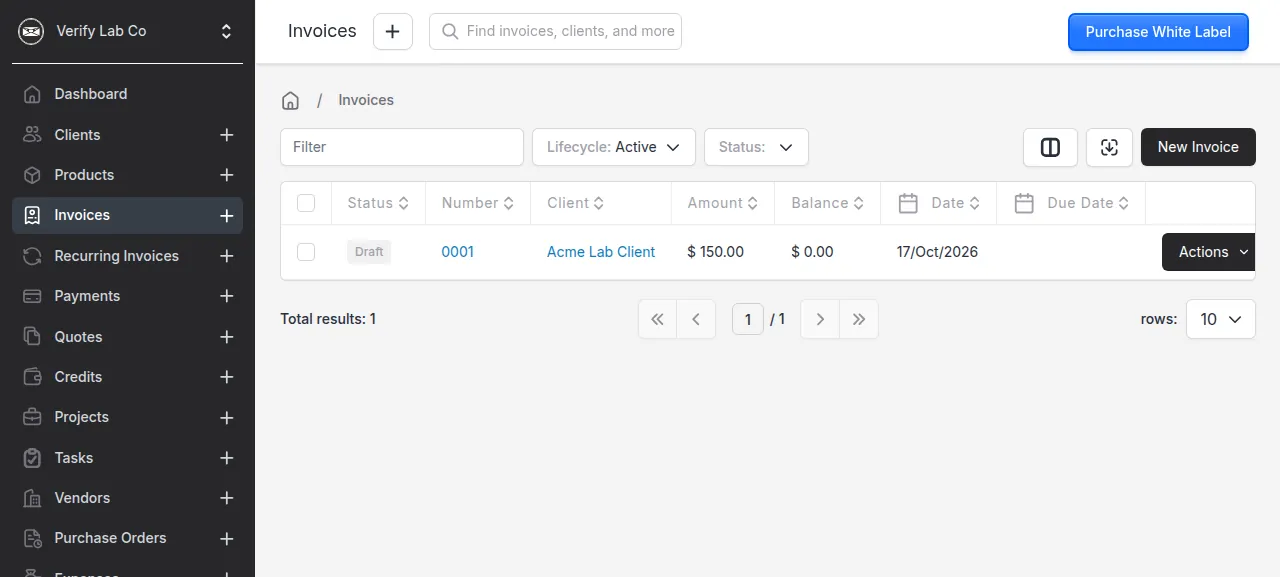Image resolution: width=1280 pixels, height=577 pixels.
Task: Change the rows per page dropdown
Action: 1220,319
